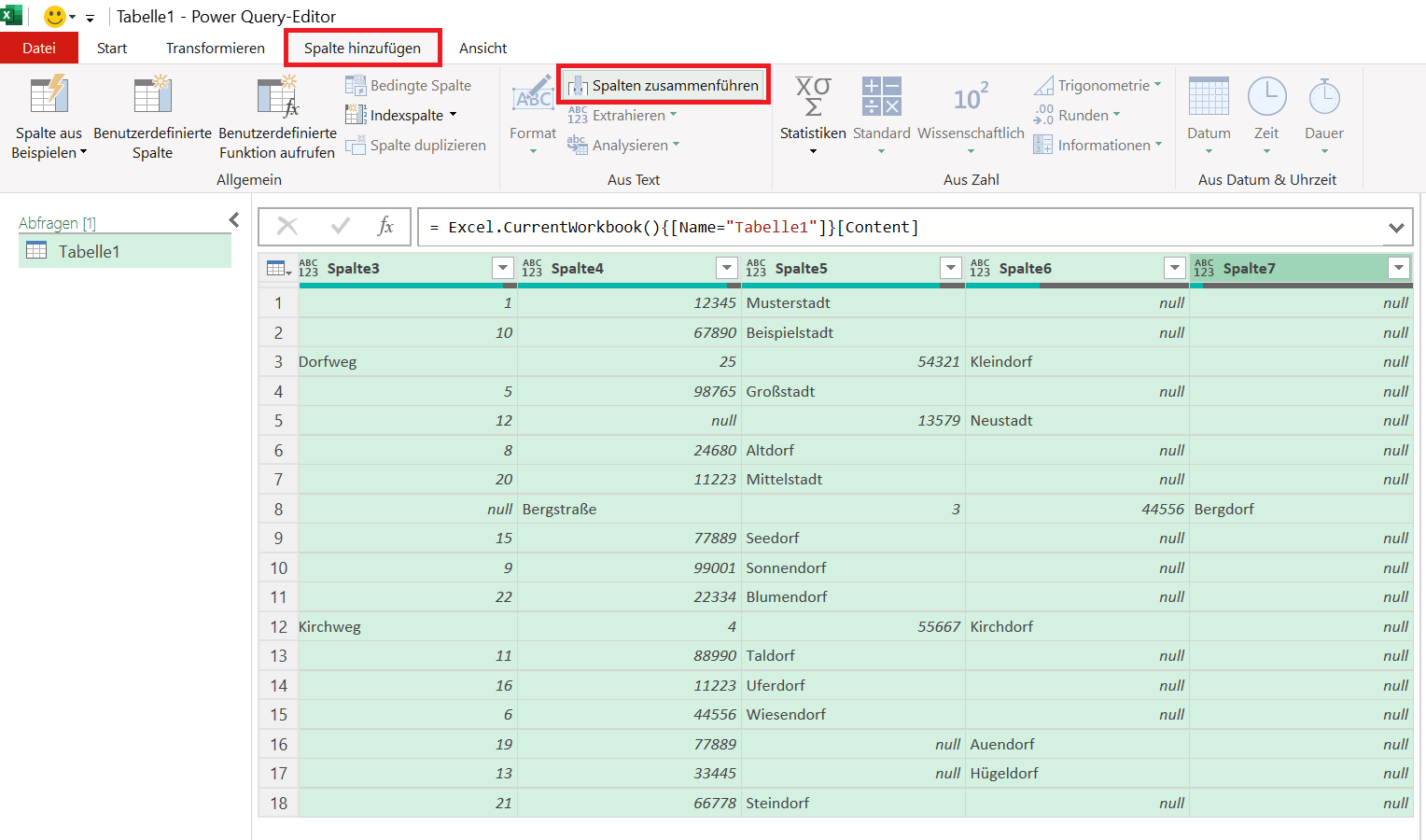This screenshot has width=1426, height=840.
Task: Invoke Benutzerdefinierte Funktion aufrufen icon
Action: [277, 95]
